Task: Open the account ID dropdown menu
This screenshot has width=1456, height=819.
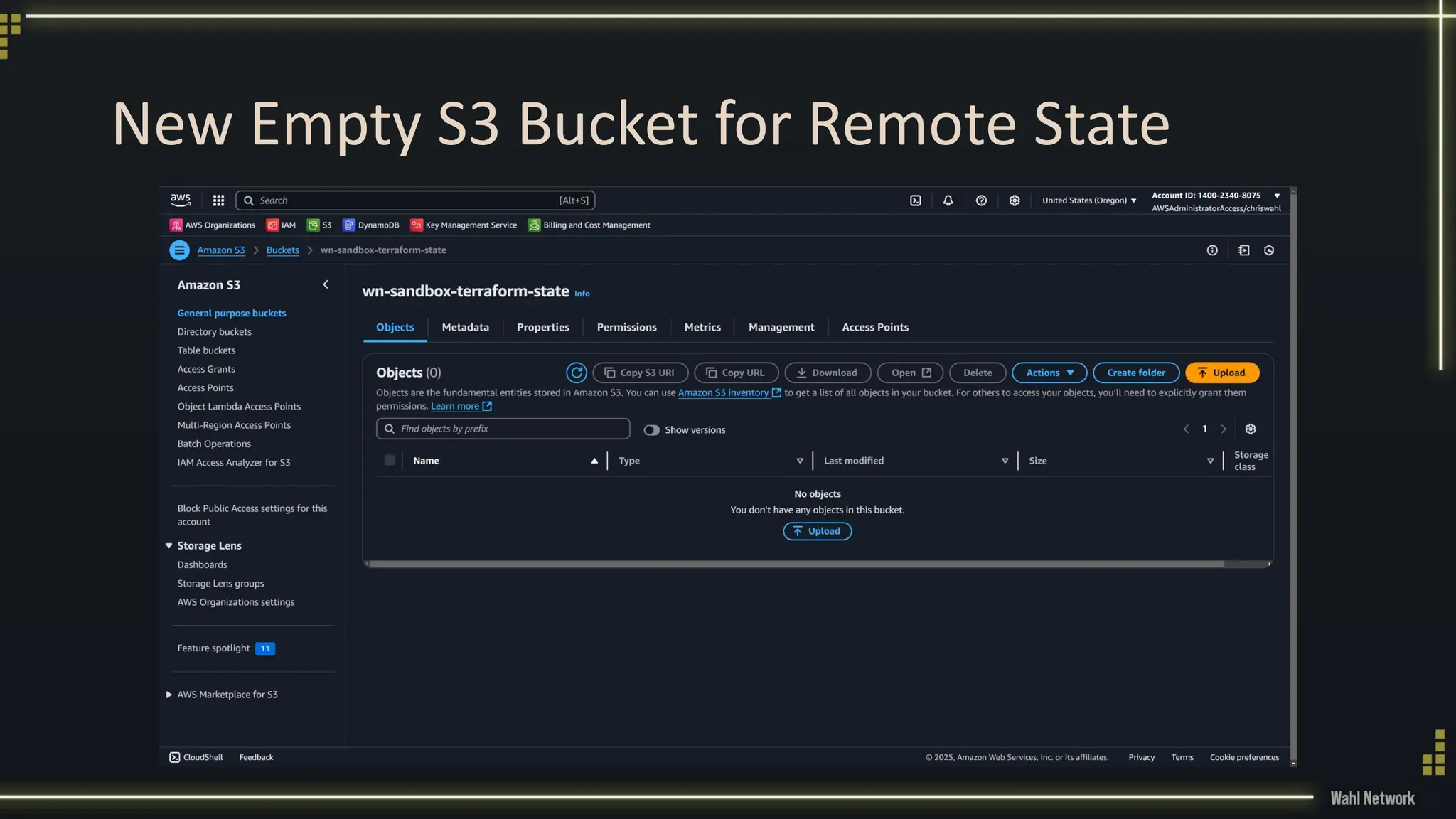Action: pyautogui.click(x=1216, y=201)
